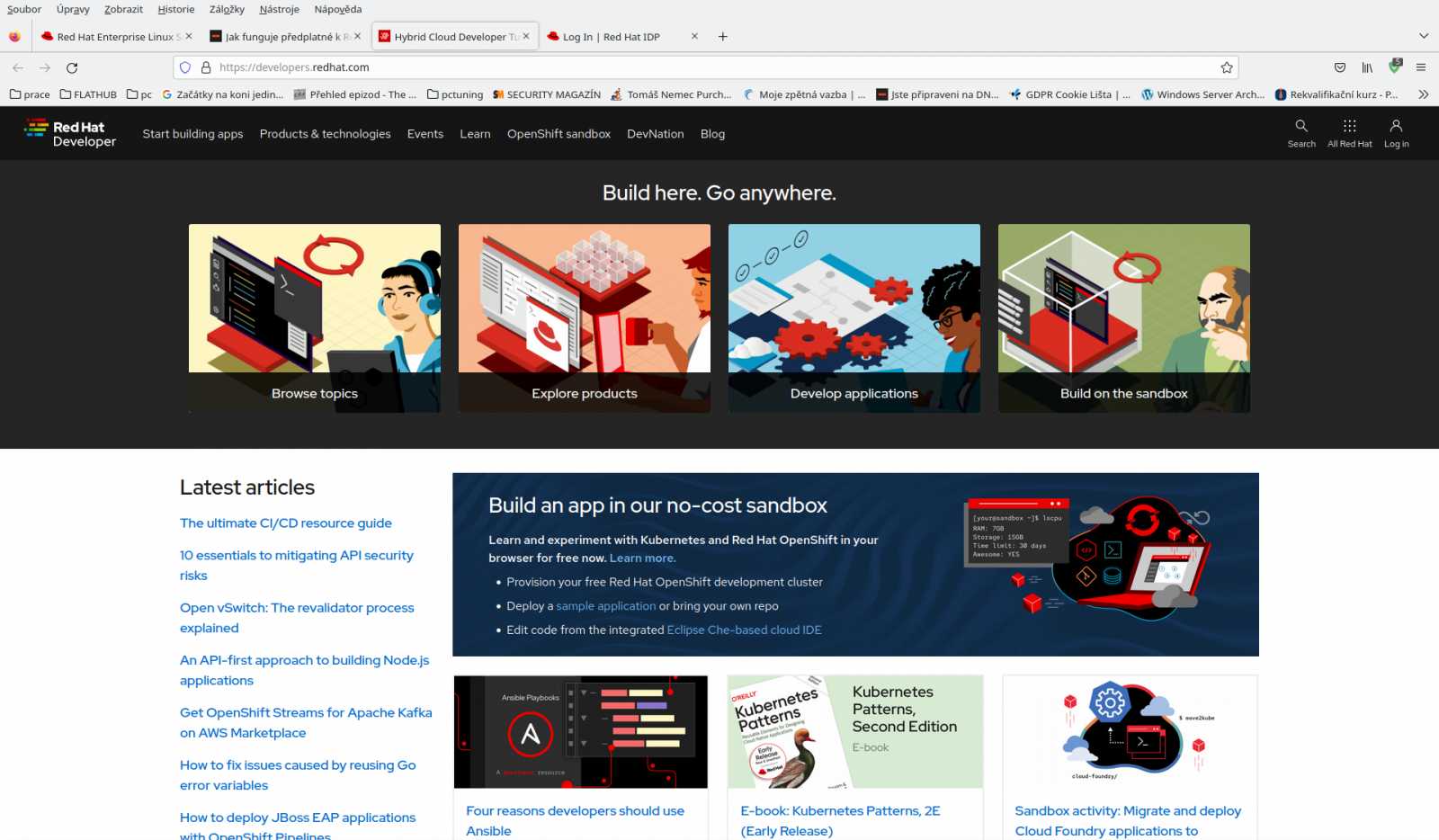Image resolution: width=1439 pixels, height=840 pixels.
Task: Expand the Learn navigation menu
Action: 475,134
